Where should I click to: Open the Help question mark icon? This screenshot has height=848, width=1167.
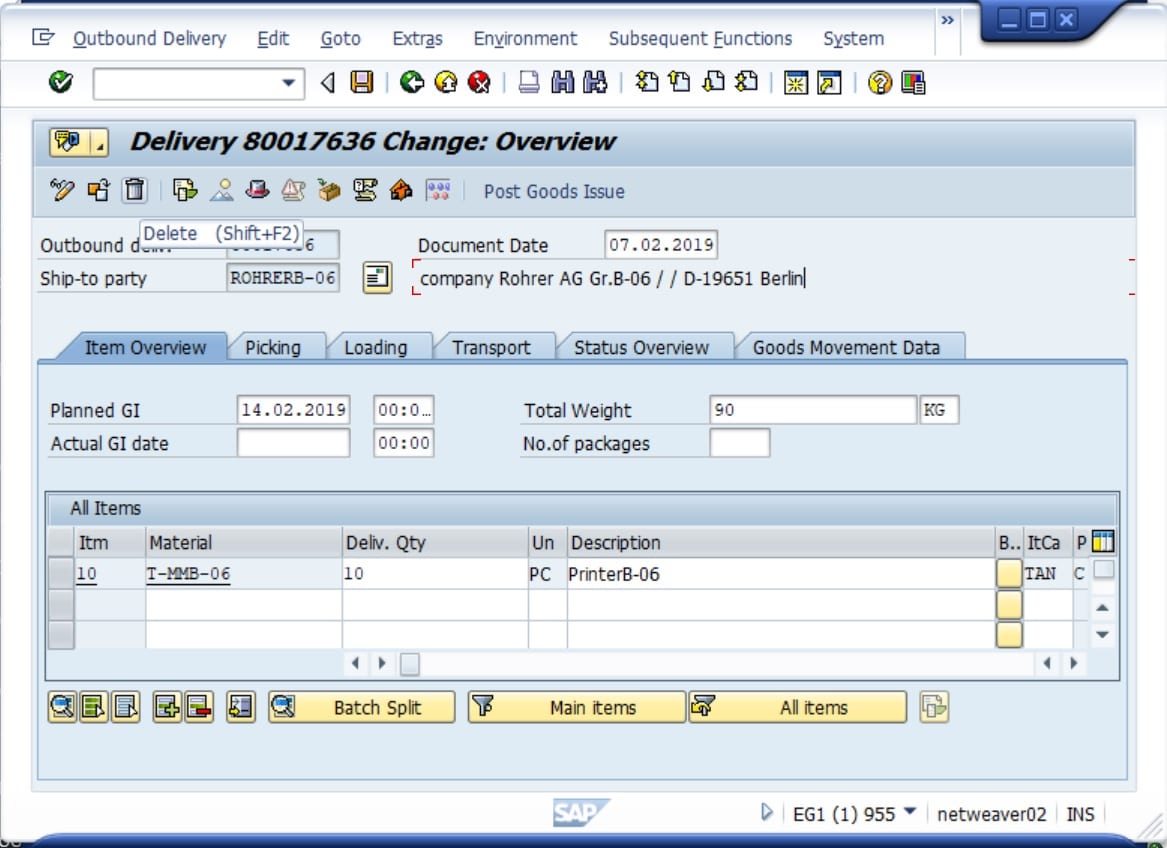880,82
